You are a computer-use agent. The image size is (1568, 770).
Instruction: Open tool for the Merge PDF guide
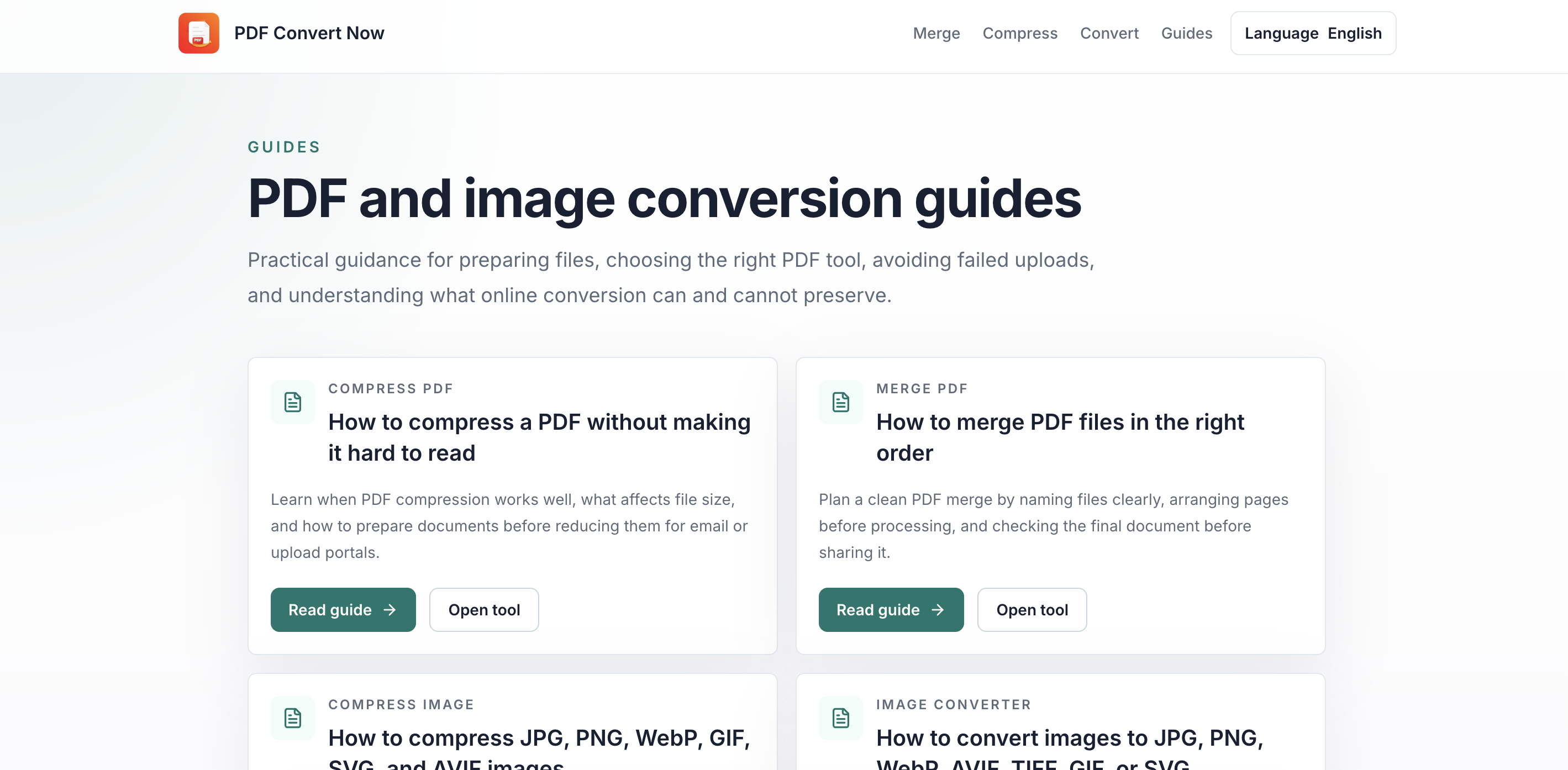(x=1032, y=610)
